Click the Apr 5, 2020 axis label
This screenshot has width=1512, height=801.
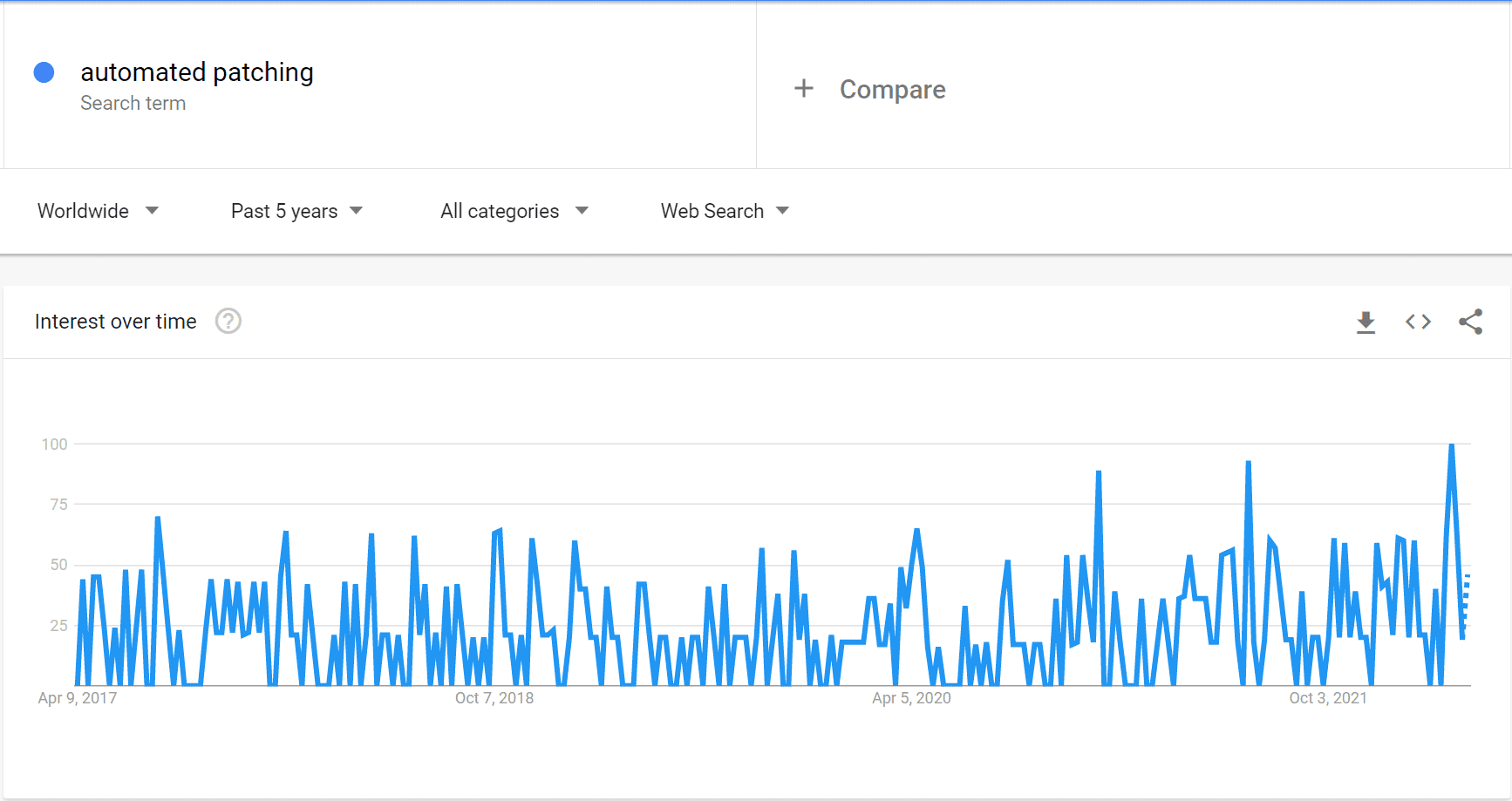point(911,698)
